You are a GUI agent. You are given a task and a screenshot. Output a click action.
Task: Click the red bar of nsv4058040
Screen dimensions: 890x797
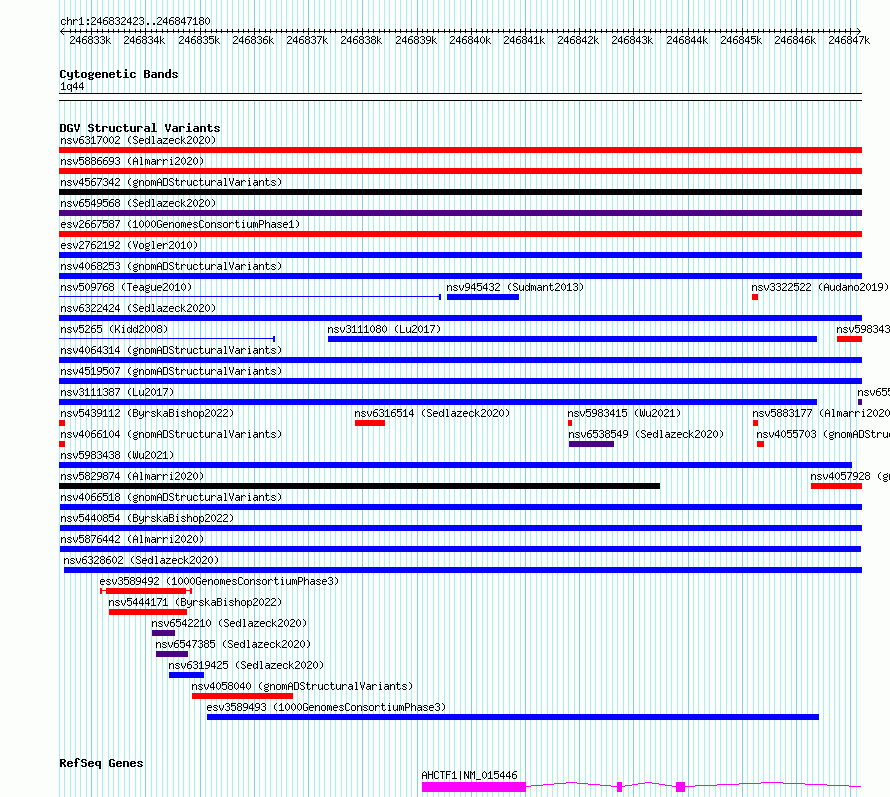(x=242, y=696)
